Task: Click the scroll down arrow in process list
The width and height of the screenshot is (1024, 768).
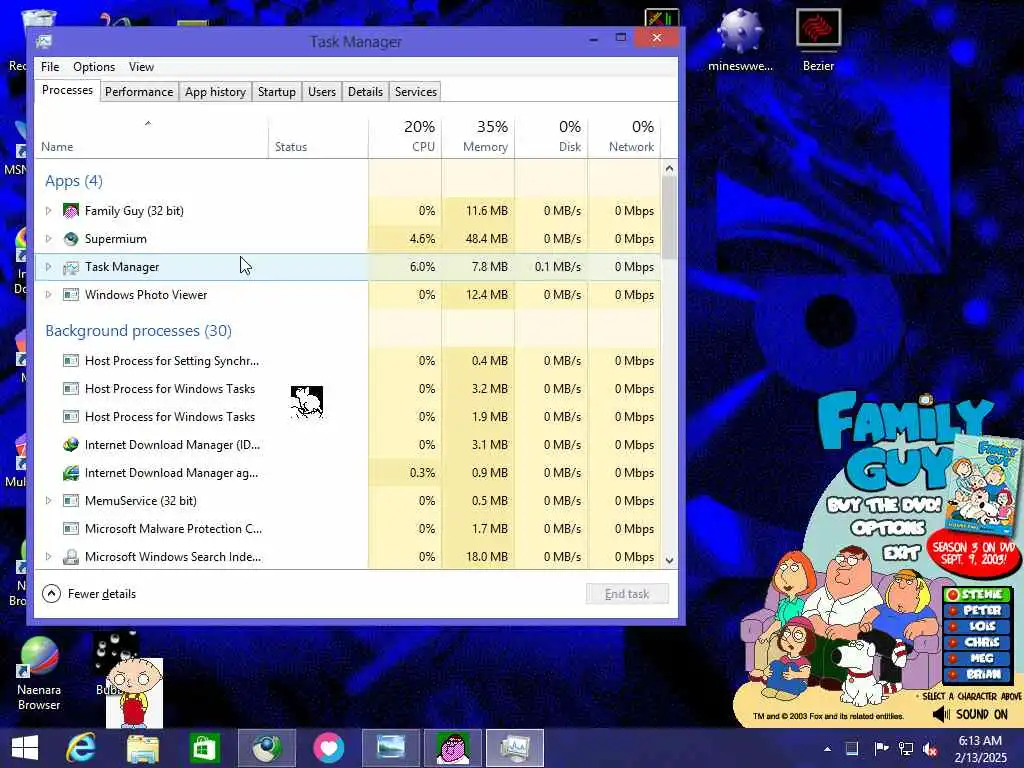Action: [x=669, y=560]
